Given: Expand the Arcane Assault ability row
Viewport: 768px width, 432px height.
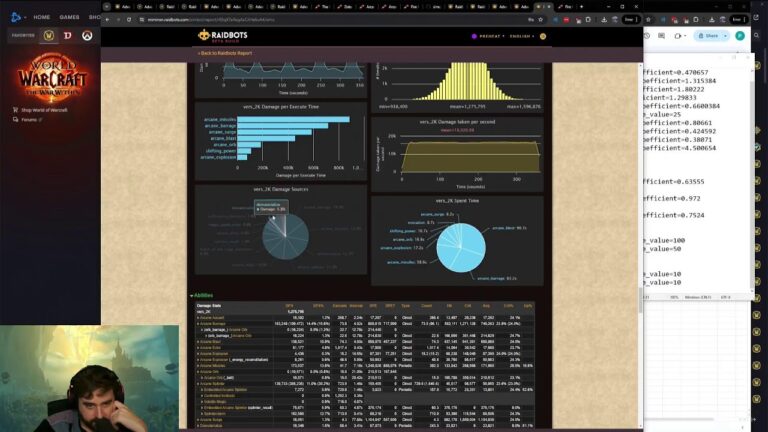Looking at the screenshot, I should (x=211, y=317).
